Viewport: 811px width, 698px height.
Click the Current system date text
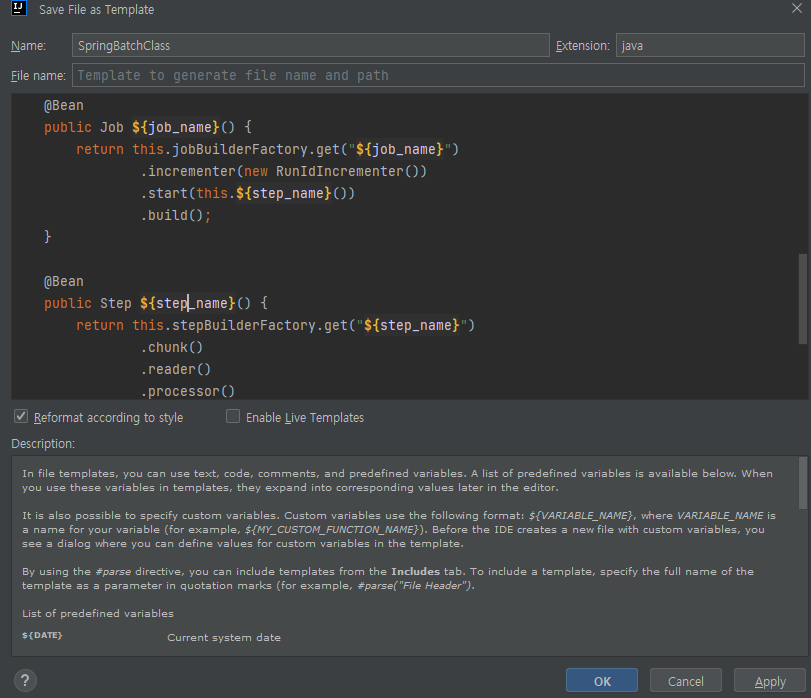tap(224, 638)
